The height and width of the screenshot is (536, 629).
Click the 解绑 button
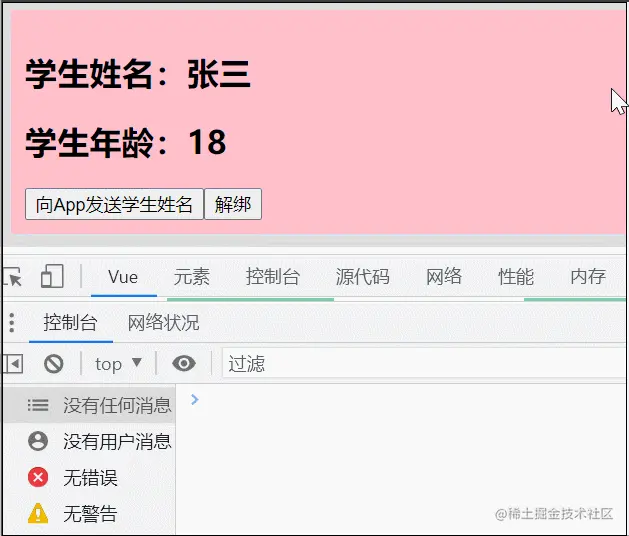click(233, 204)
